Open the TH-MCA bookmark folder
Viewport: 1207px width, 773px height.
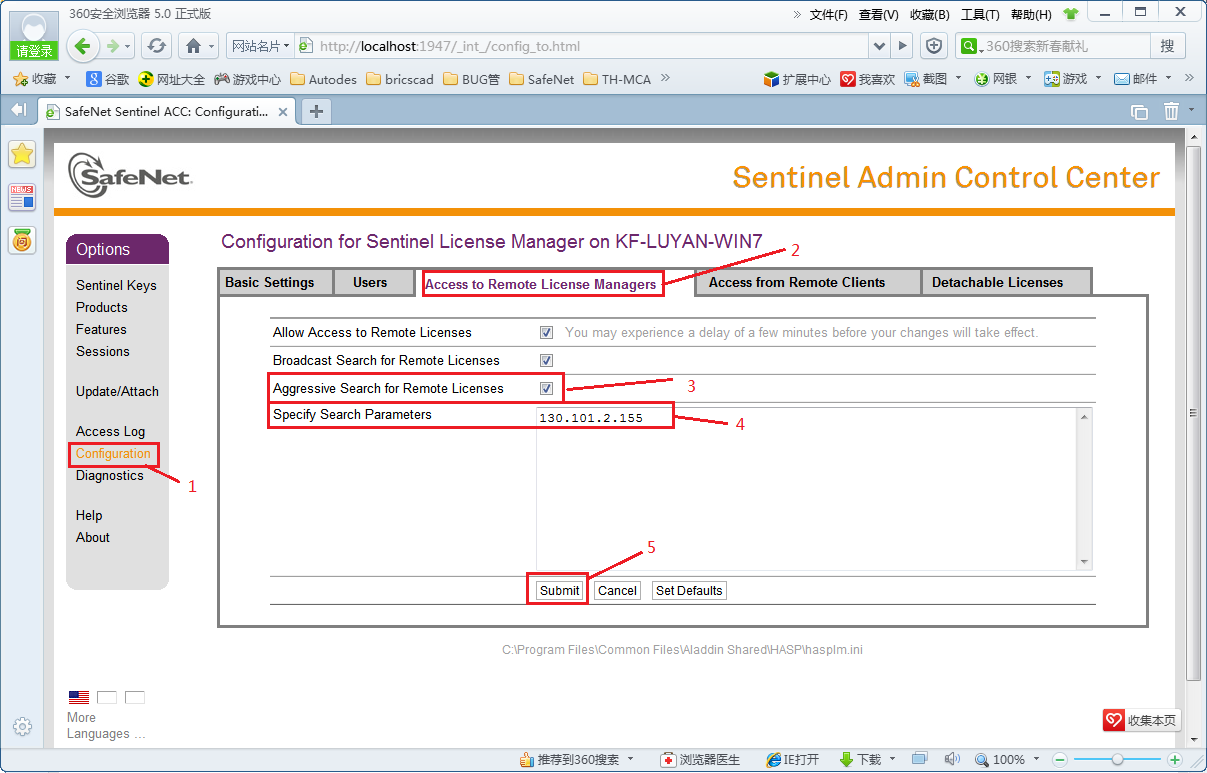click(617, 79)
